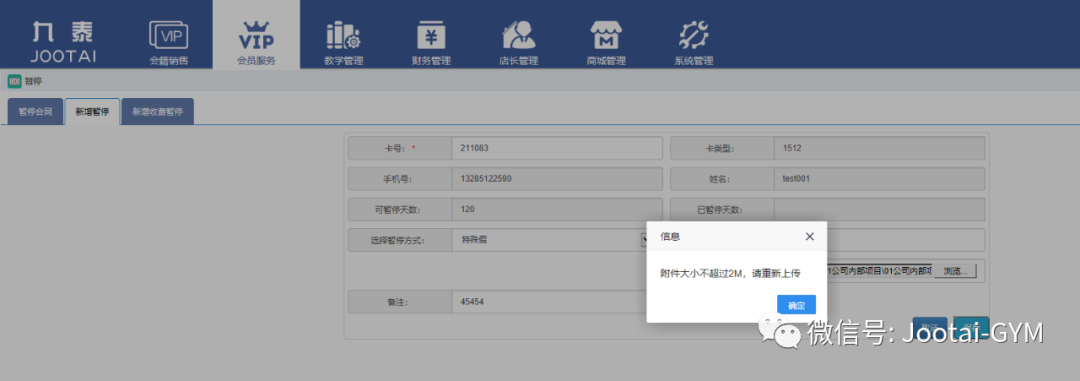Click the 可暂停天数 field showing 120
1080x381 pixels.
coord(557,209)
